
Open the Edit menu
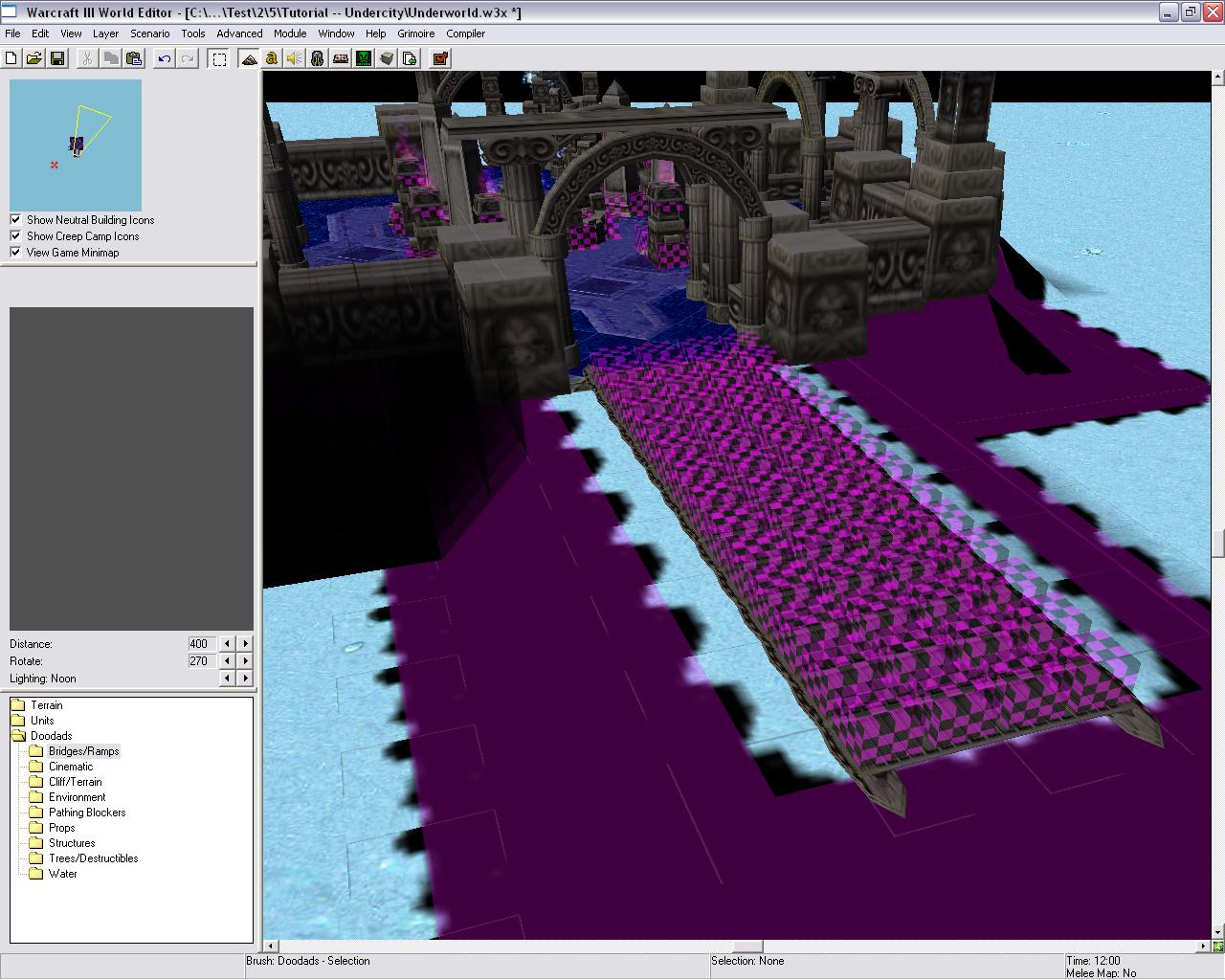(x=40, y=33)
